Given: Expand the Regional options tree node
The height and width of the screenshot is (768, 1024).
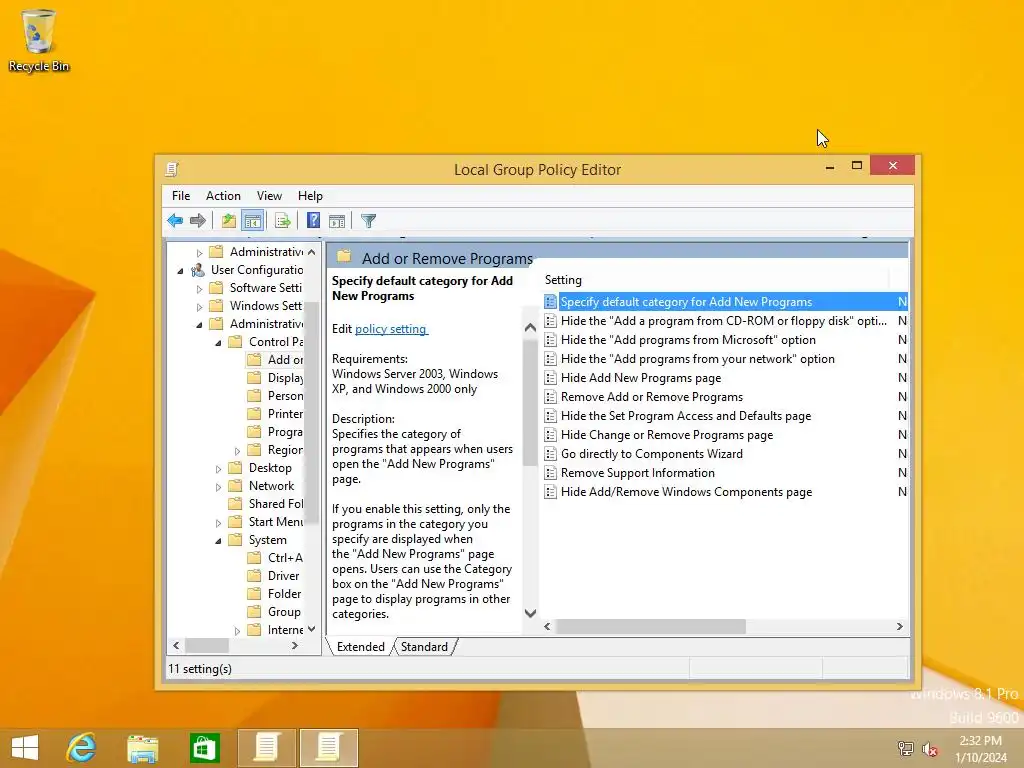Looking at the screenshot, I should pyautogui.click(x=238, y=451).
